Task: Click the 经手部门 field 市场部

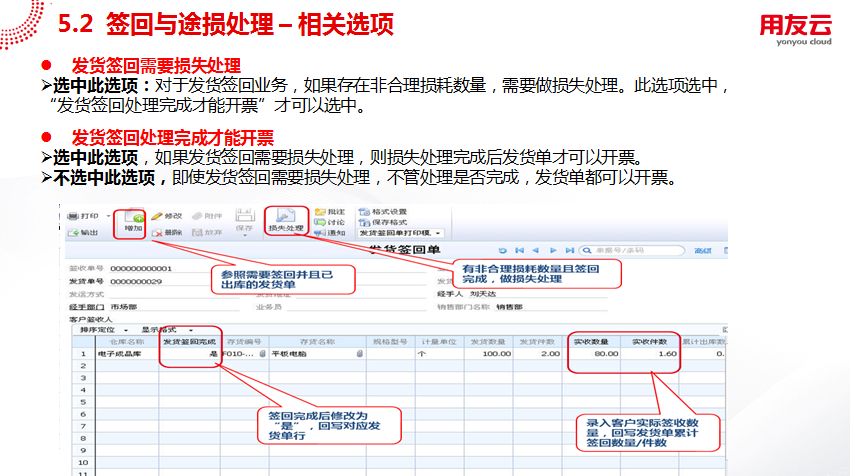Action: (124, 307)
